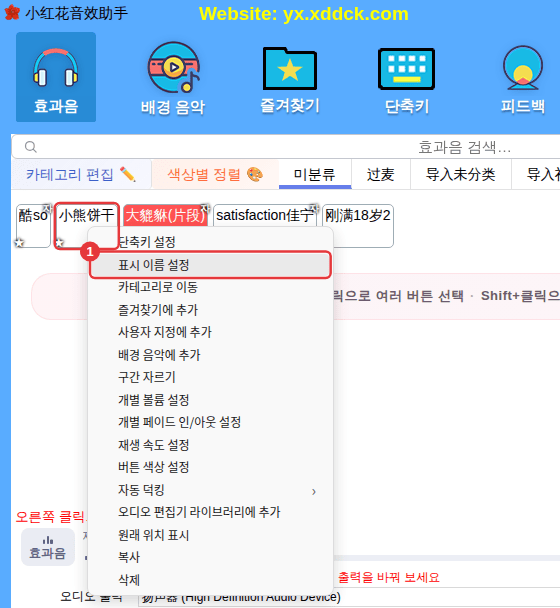Image resolution: width=560 pixels, height=608 pixels.
Task: Toggle favorite star on 酷so button
Action: 19,243
